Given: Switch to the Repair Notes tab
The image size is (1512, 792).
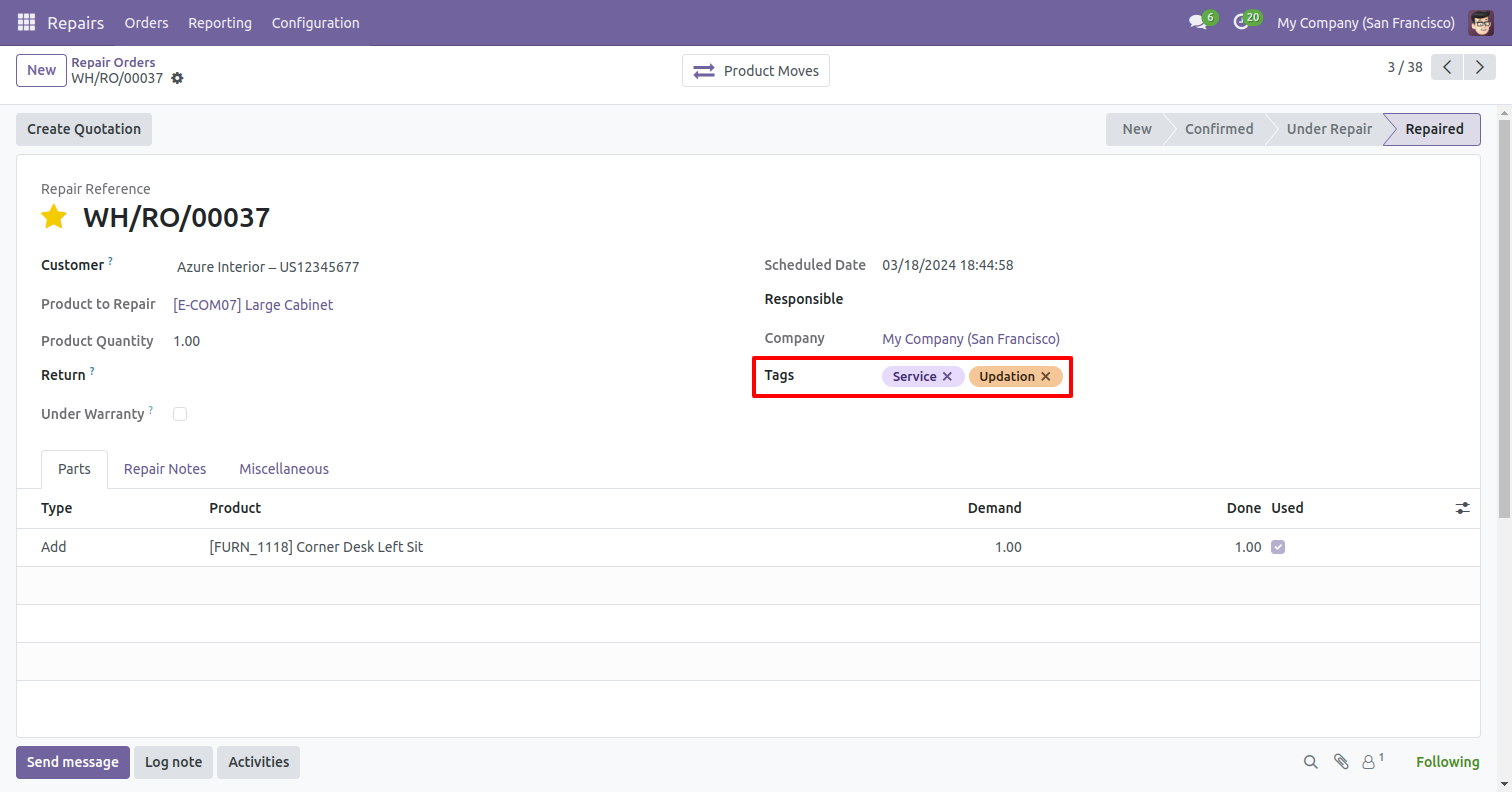Looking at the screenshot, I should click(165, 469).
